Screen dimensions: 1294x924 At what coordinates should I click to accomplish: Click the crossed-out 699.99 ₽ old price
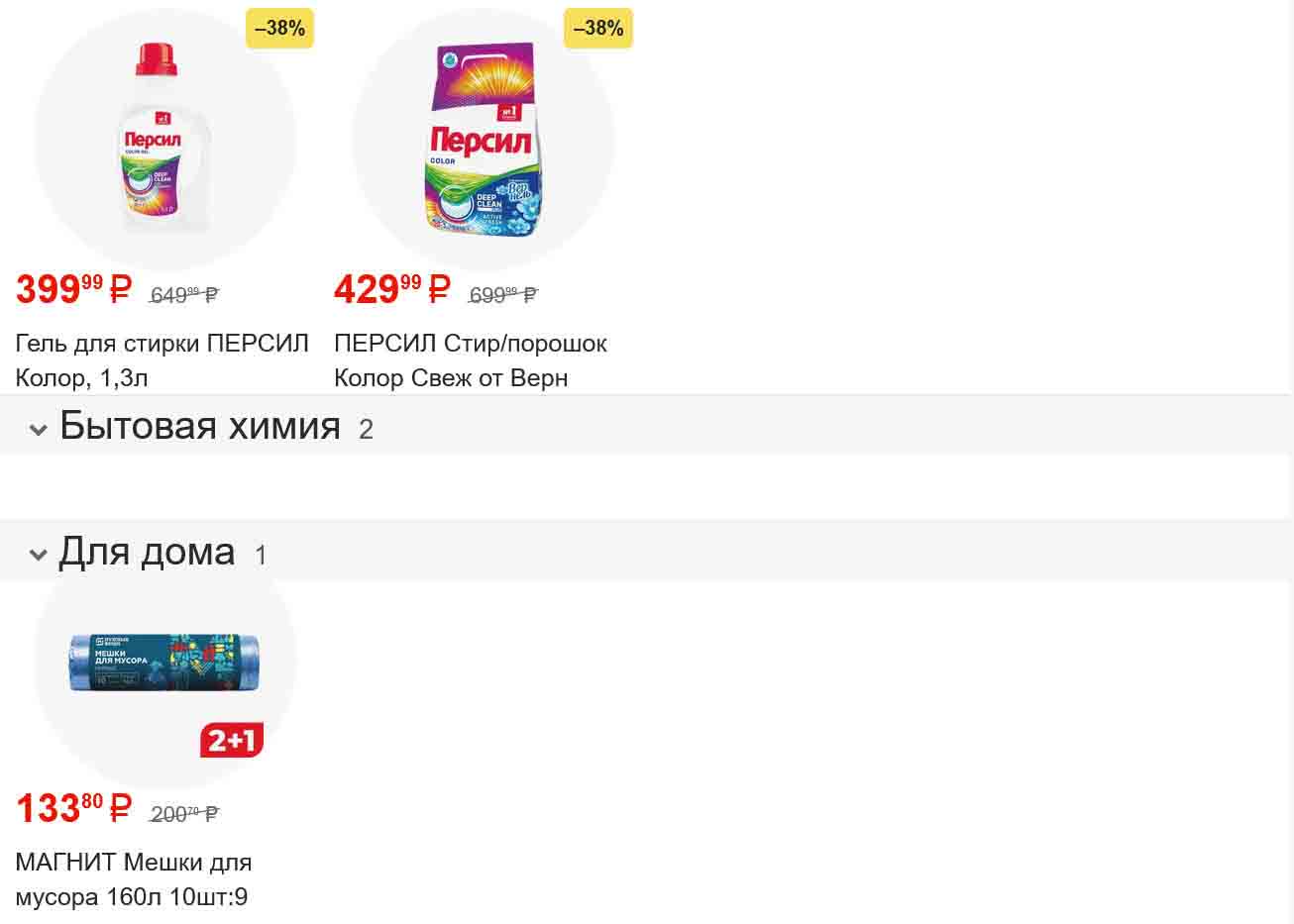coord(502,295)
